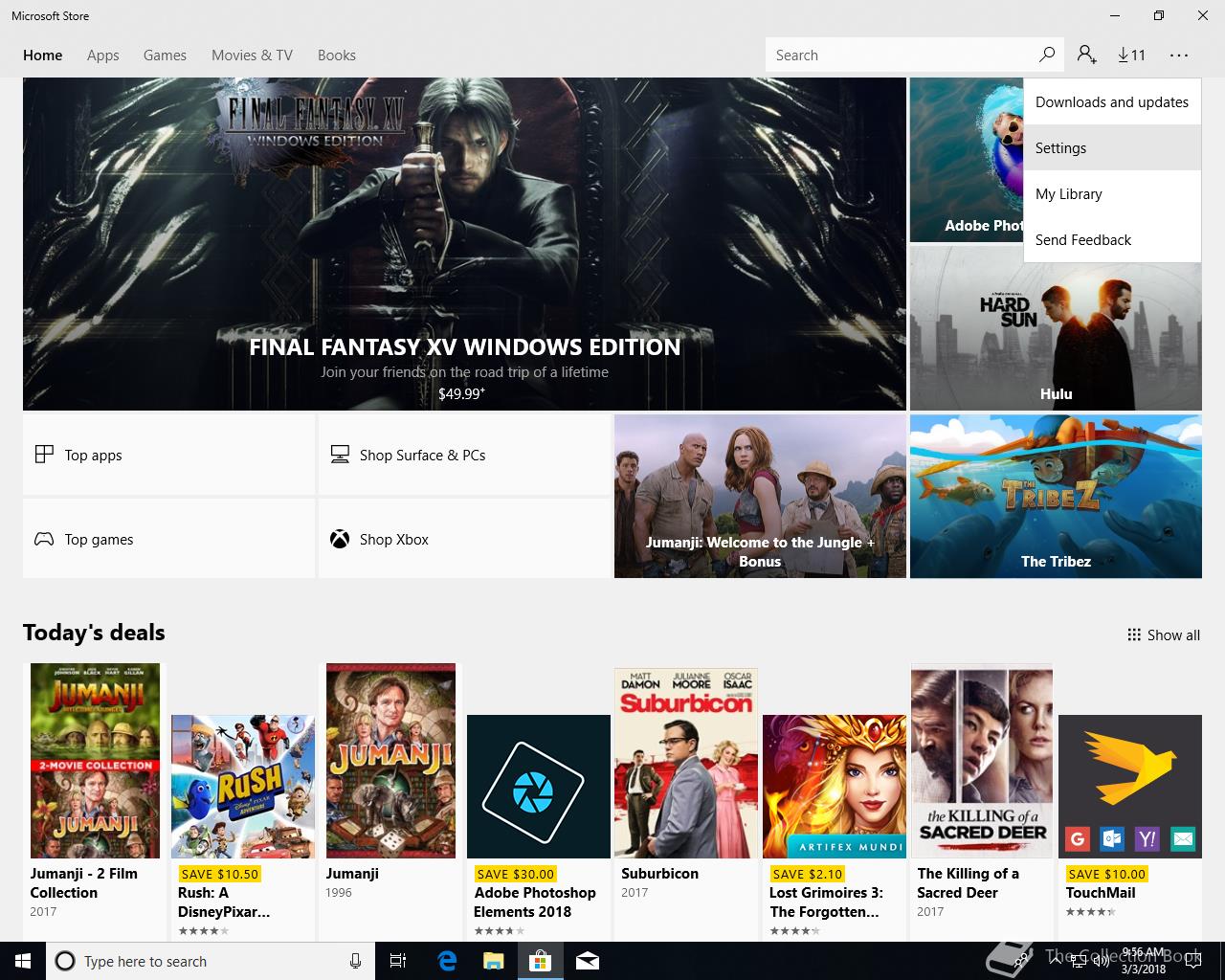The image size is (1225, 980).
Task: Open the Final Fantasy XV hero banner
Action: (x=464, y=244)
